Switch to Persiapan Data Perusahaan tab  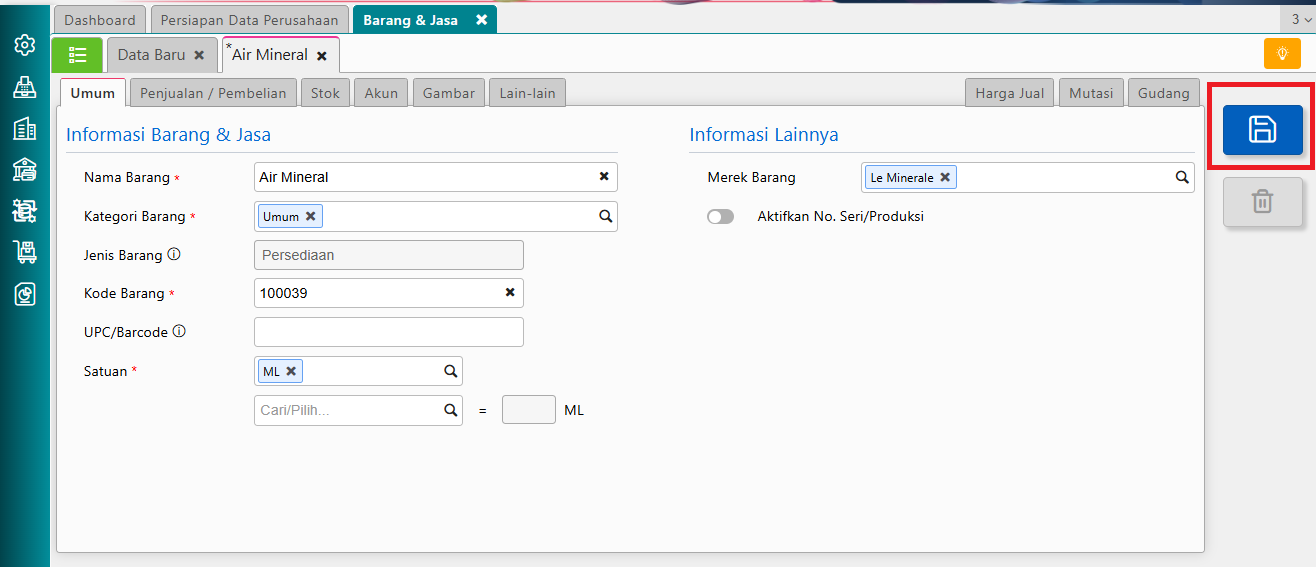coord(250,20)
